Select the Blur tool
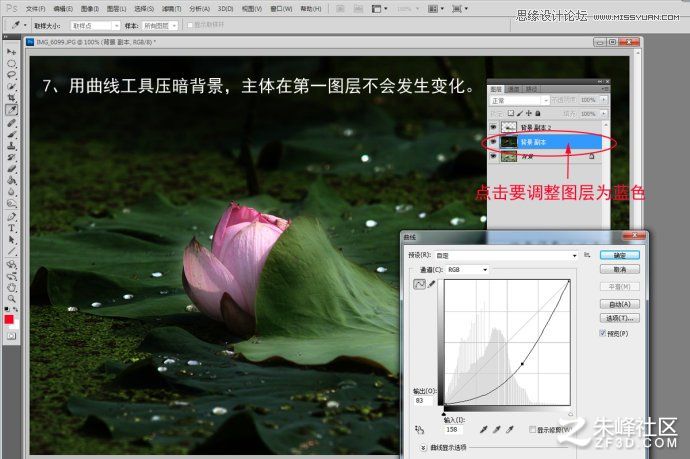The height and width of the screenshot is (459, 690). tap(11, 192)
